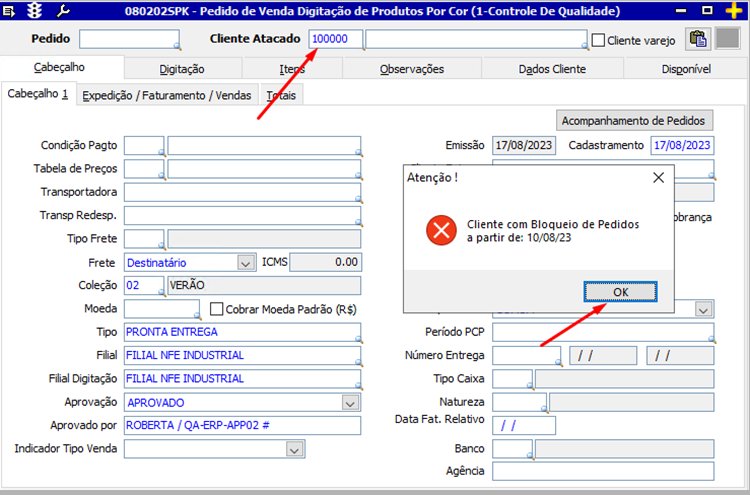Open the Observações tab

pos(412,69)
